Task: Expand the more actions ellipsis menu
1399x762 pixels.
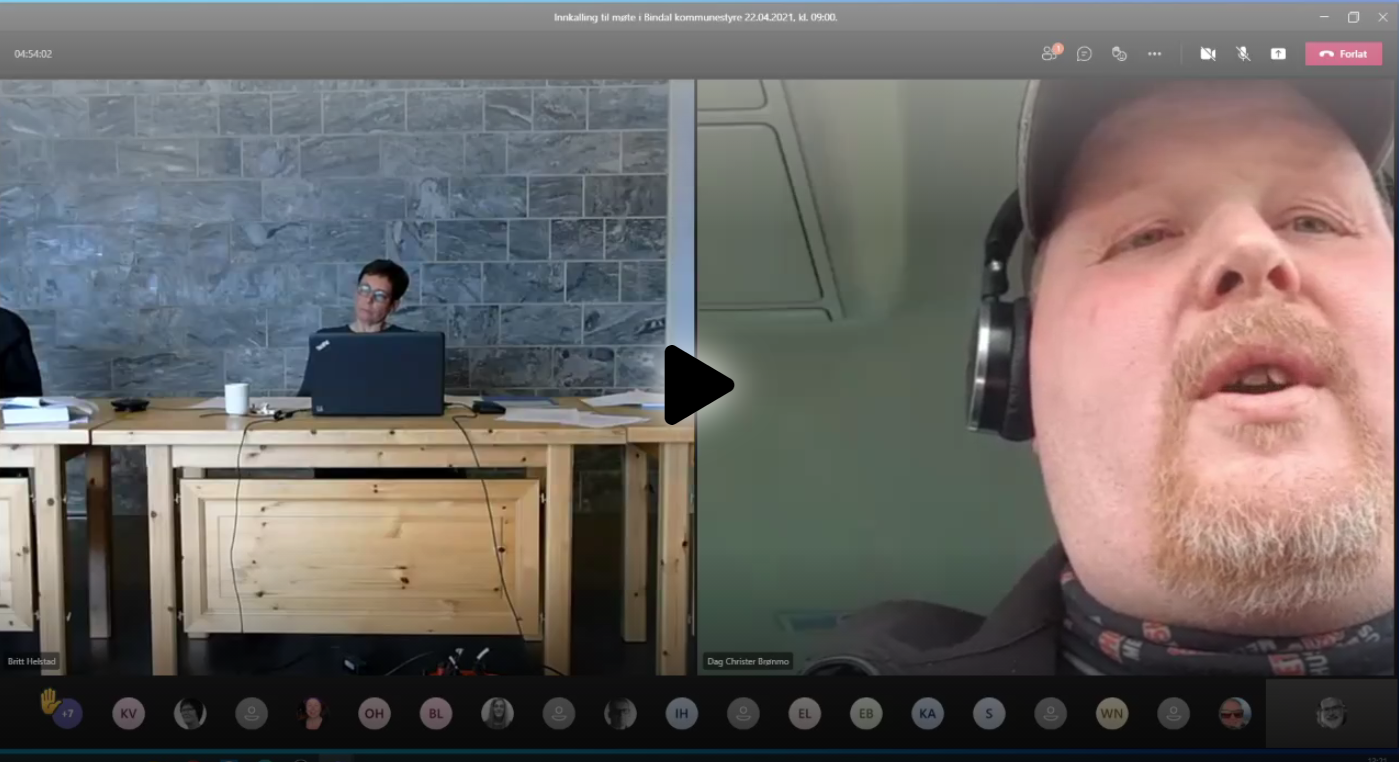Action: (x=1154, y=54)
